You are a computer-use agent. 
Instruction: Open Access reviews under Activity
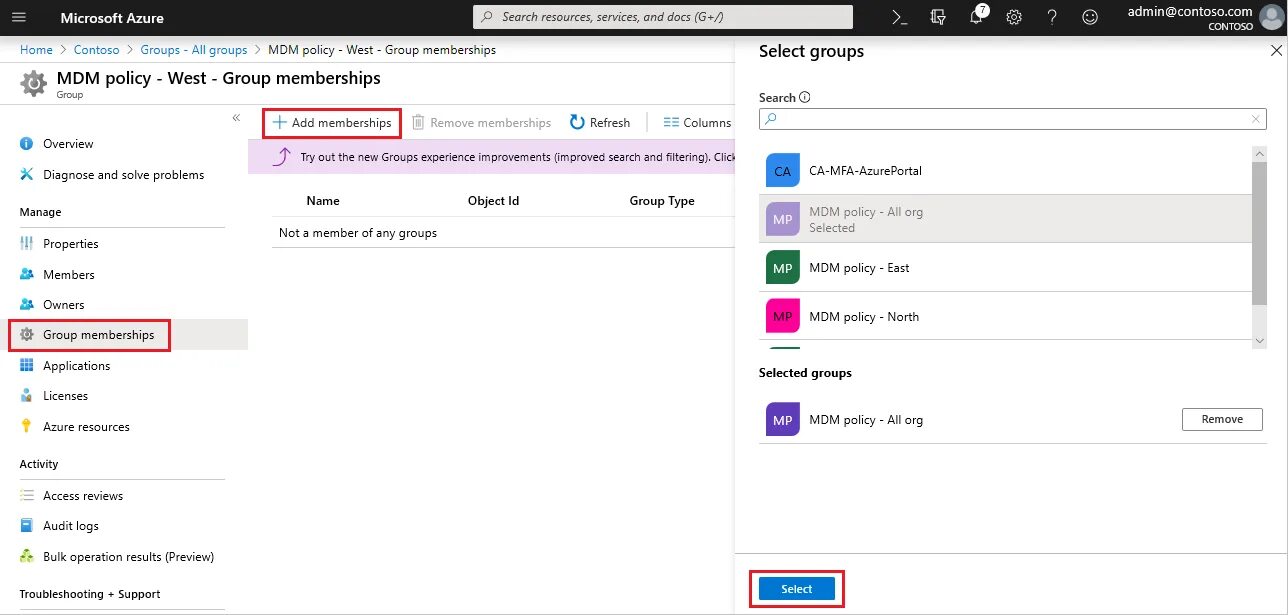coord(83,496)
